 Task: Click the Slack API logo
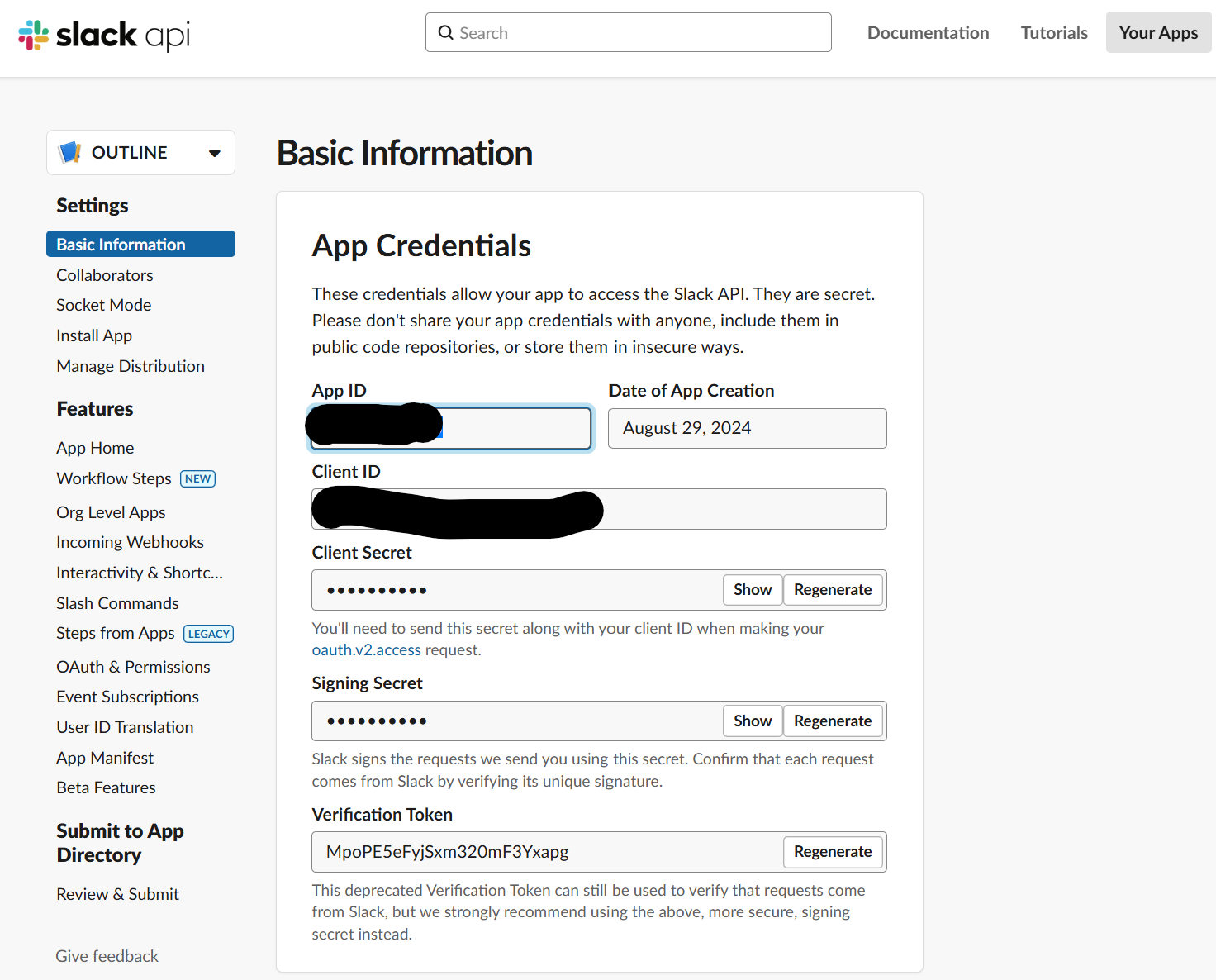pyautogui.click(x=104, y=35)
